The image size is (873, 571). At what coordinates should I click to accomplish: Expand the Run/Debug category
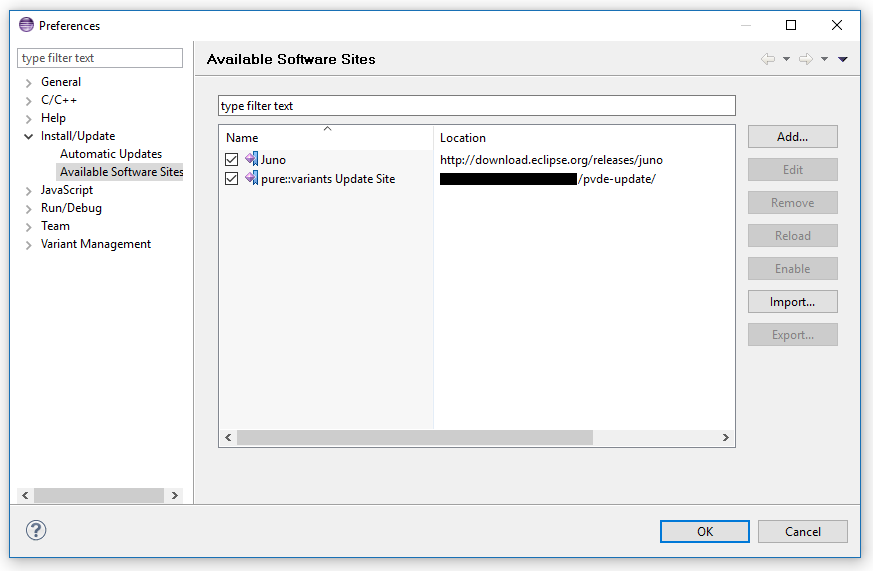(29, 209)
